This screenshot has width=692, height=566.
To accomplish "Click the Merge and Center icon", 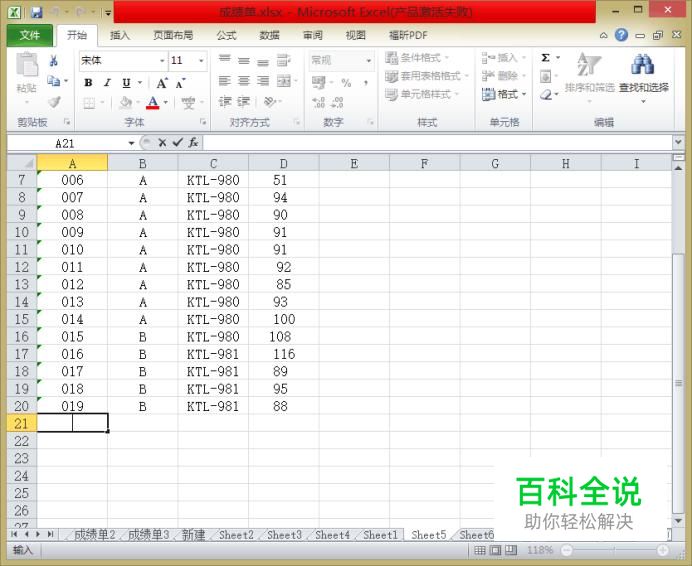I will (x=284, y=81).
